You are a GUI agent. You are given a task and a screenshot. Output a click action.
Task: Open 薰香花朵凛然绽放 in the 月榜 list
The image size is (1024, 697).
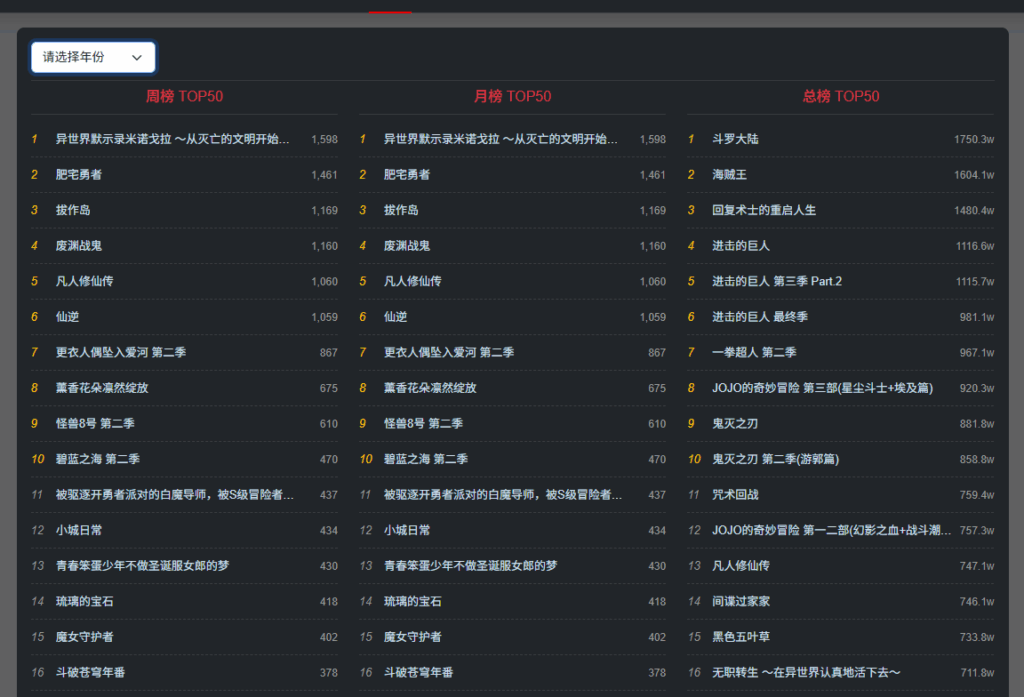point(430,388)
